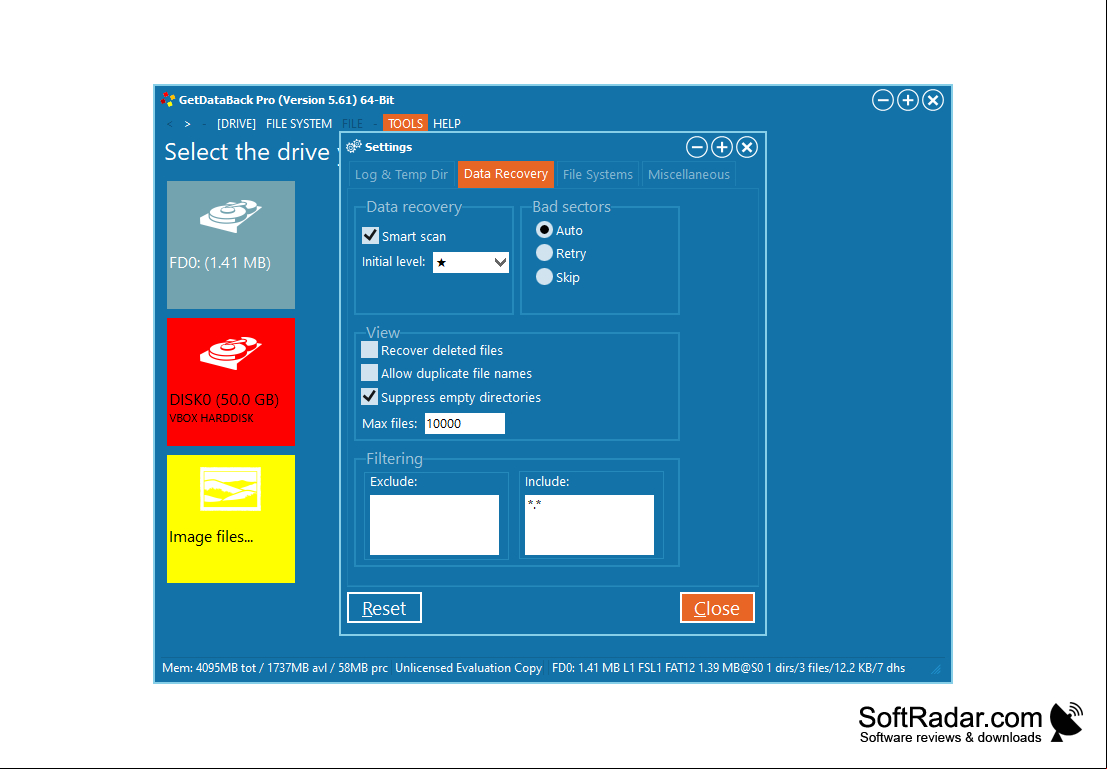Open the Initial level star dropdown

tap(471, 263)
